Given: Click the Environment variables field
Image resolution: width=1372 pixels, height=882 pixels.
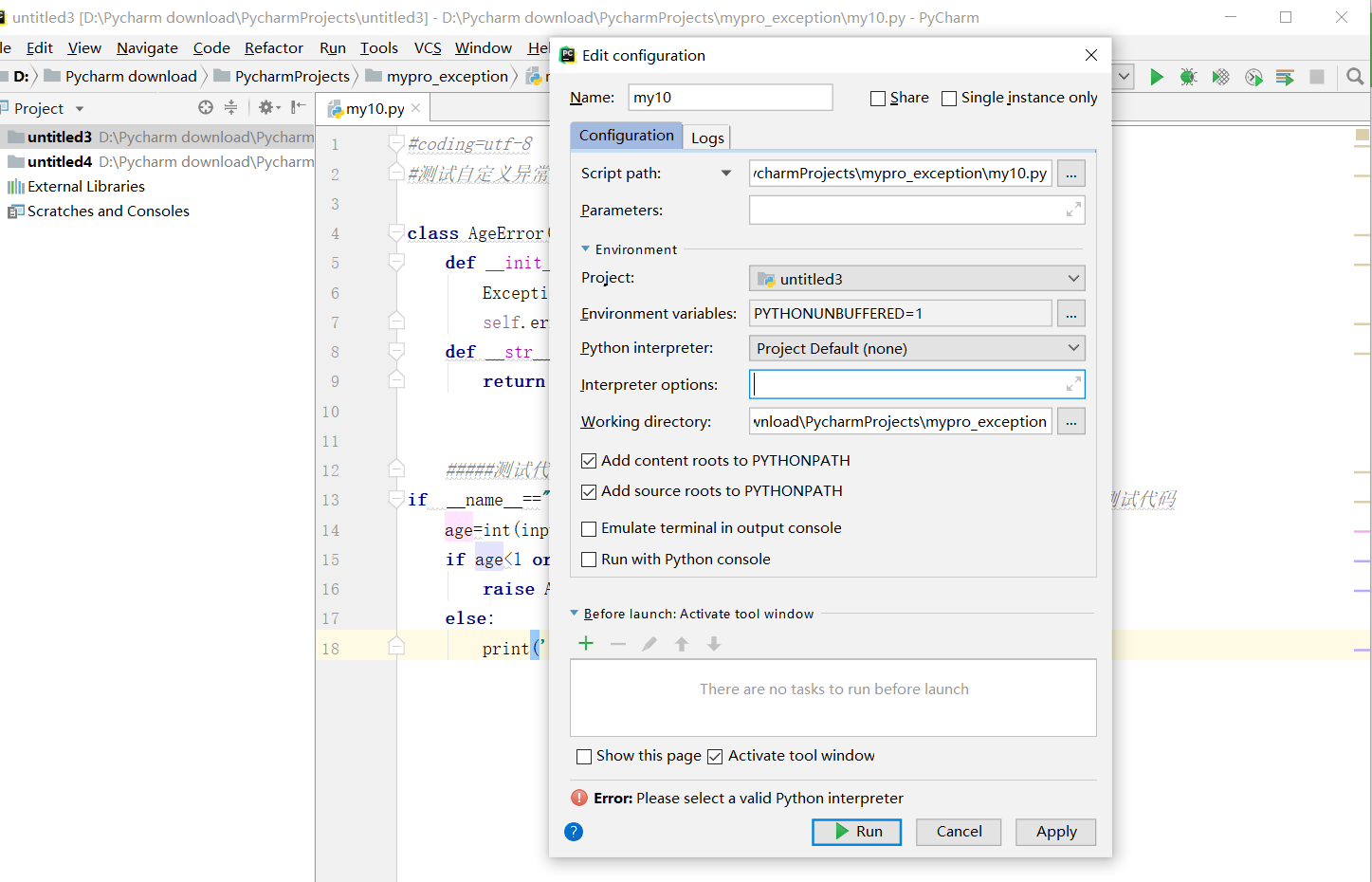Looking at the screenshot, I should click(x=901, y=314).
